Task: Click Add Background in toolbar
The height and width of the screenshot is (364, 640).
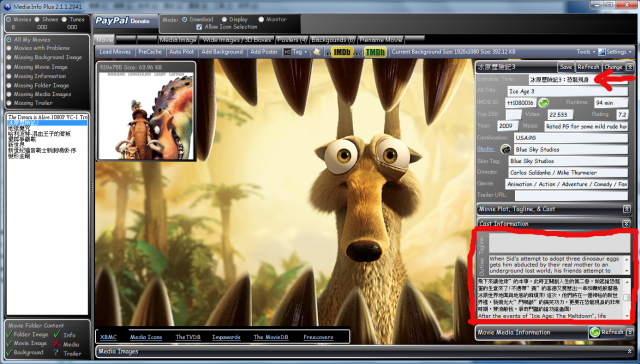Action: tap(222, 52)
